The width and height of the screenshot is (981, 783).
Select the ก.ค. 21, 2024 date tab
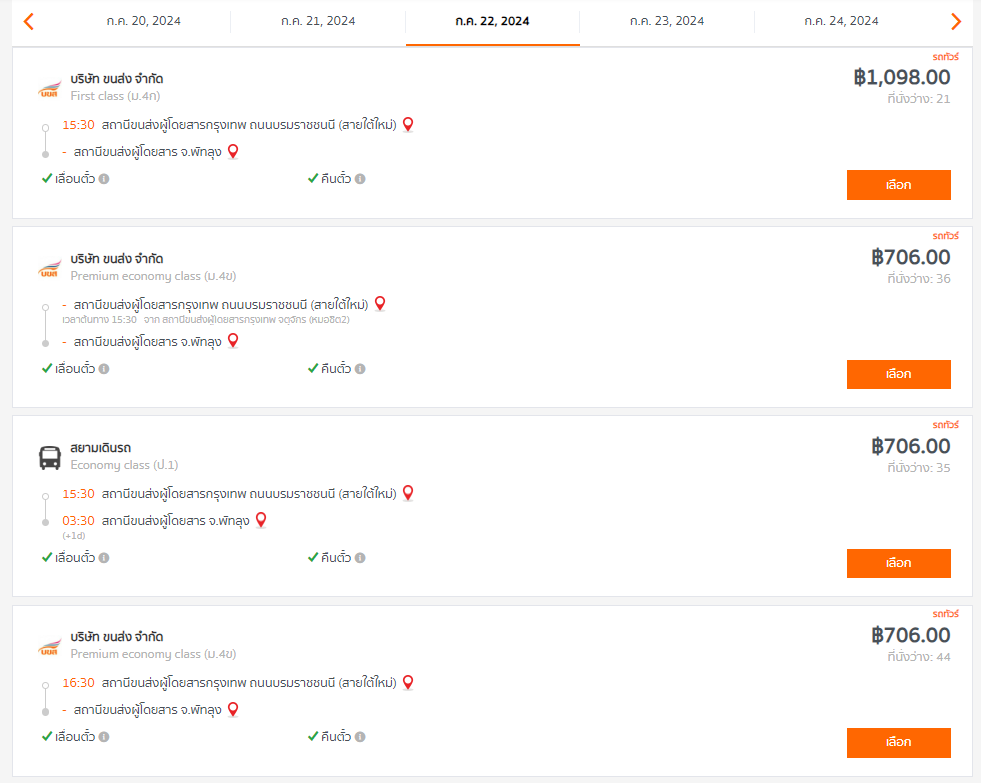pyautogui.click(x=318, y=21)
